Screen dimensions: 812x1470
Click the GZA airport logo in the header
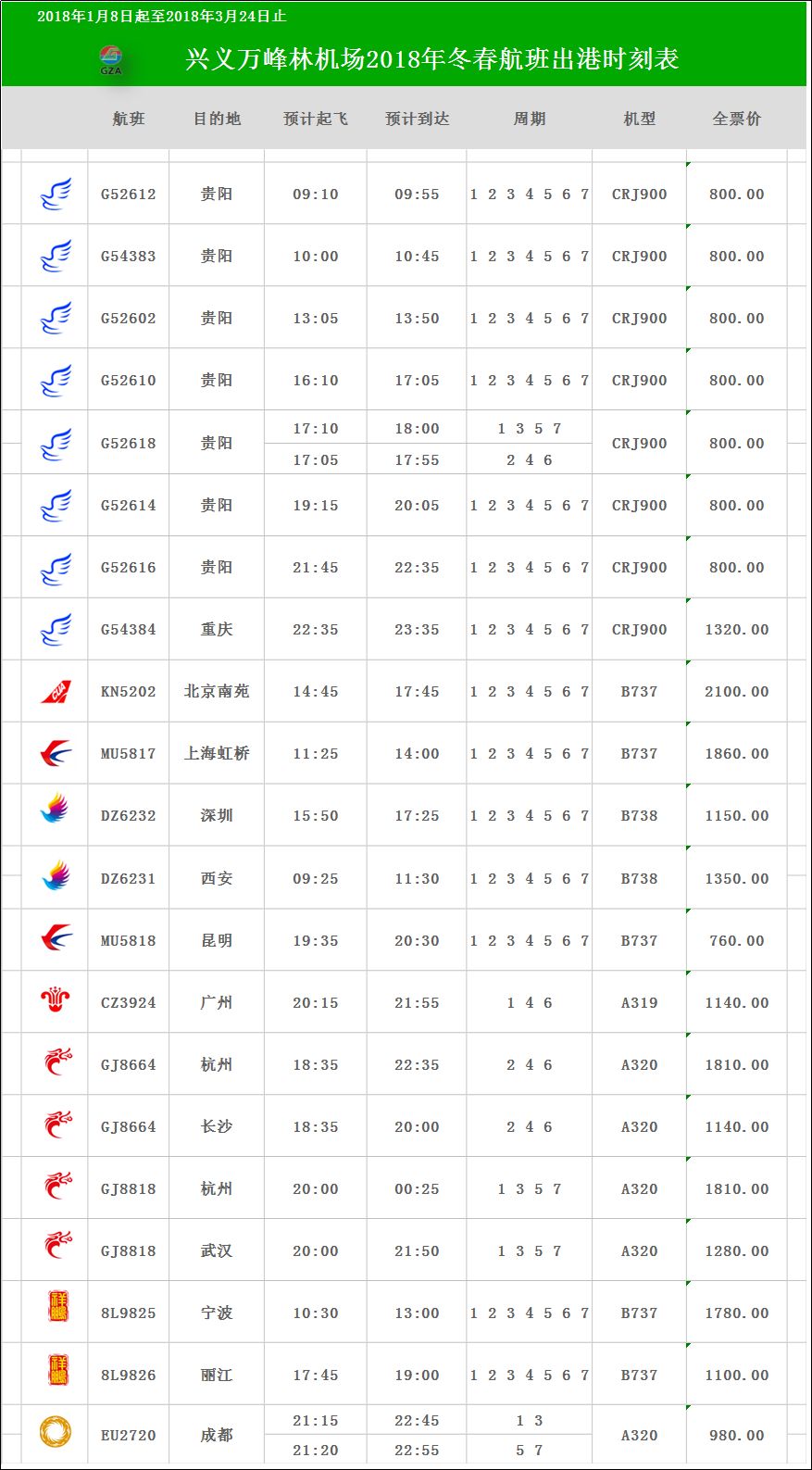(x=111, y=59)
